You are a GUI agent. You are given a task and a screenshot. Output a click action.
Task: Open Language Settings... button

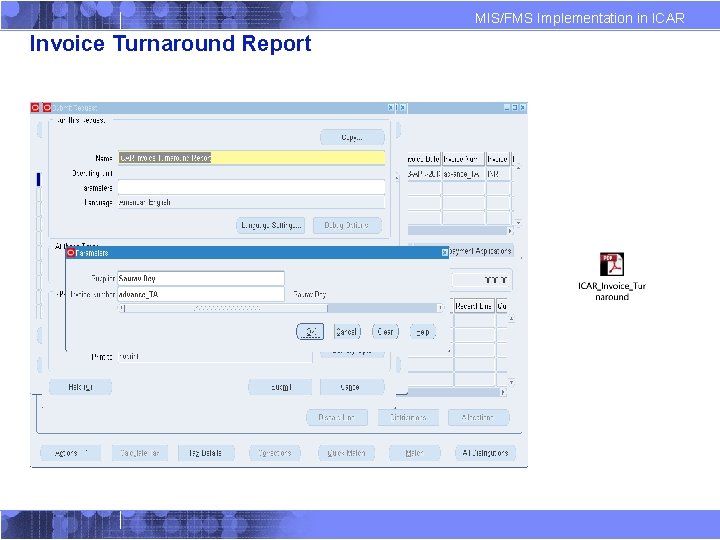coord(271,225)
